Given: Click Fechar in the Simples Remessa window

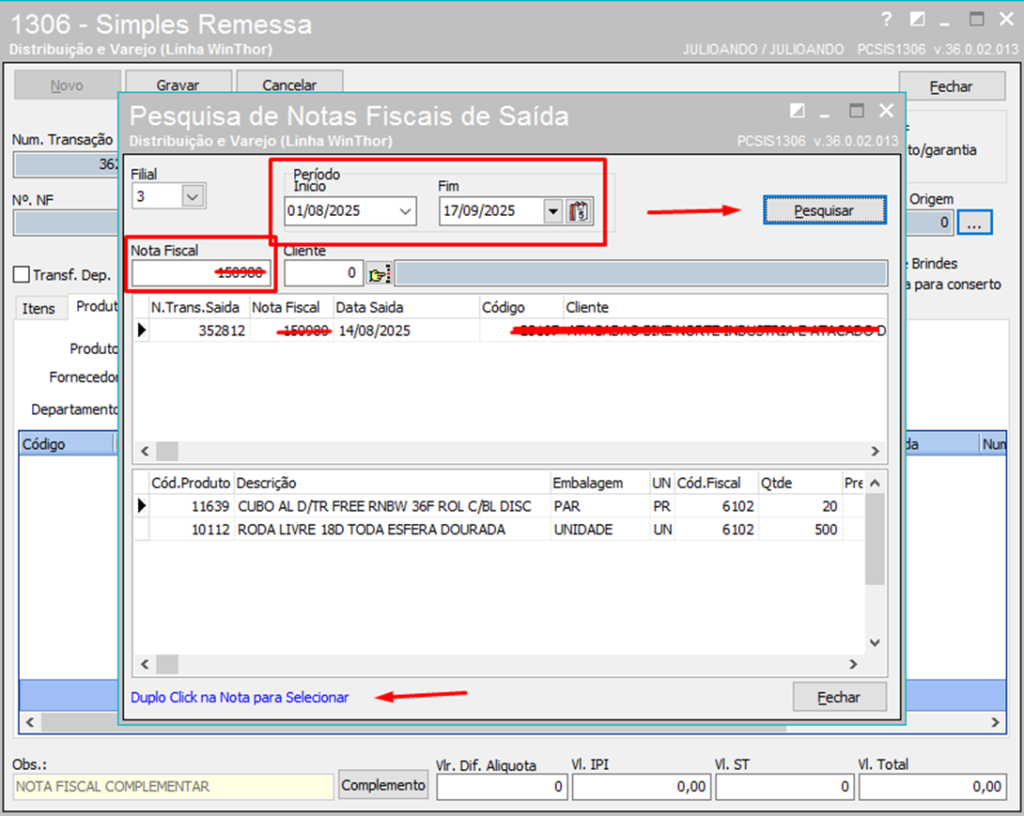Looking at the screenshot, I should pos(952,86).
